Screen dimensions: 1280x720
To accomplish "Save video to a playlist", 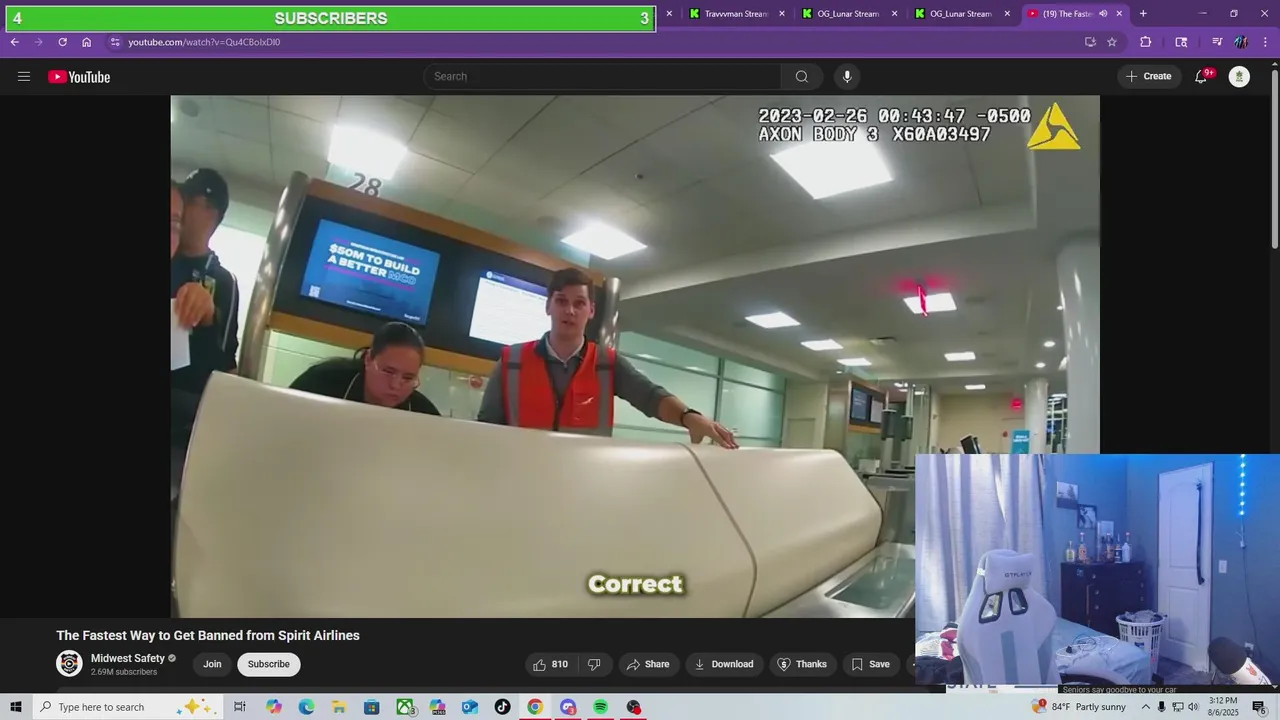I will point(870,664).
